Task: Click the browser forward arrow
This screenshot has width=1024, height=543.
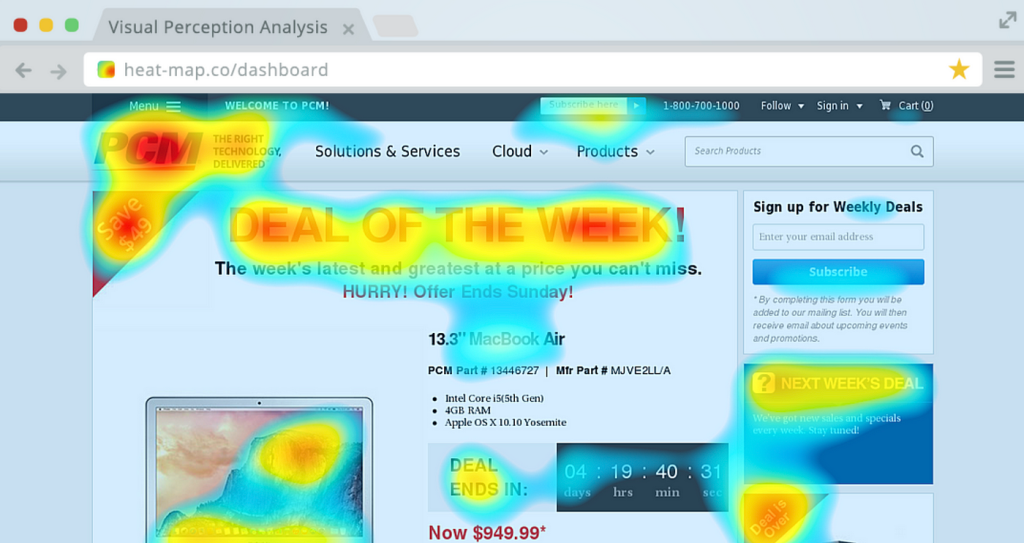Action: pos(59,71)
